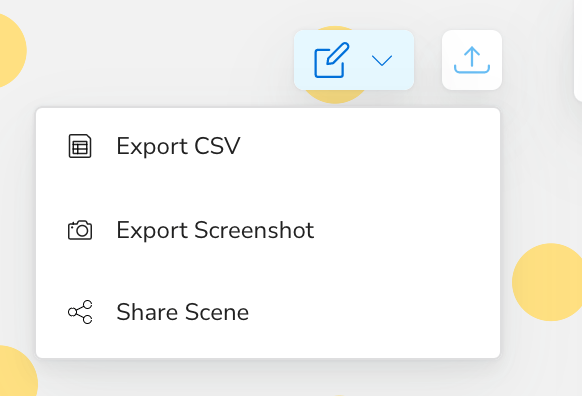Select the yellow circle at the right edge

point(549,282)
